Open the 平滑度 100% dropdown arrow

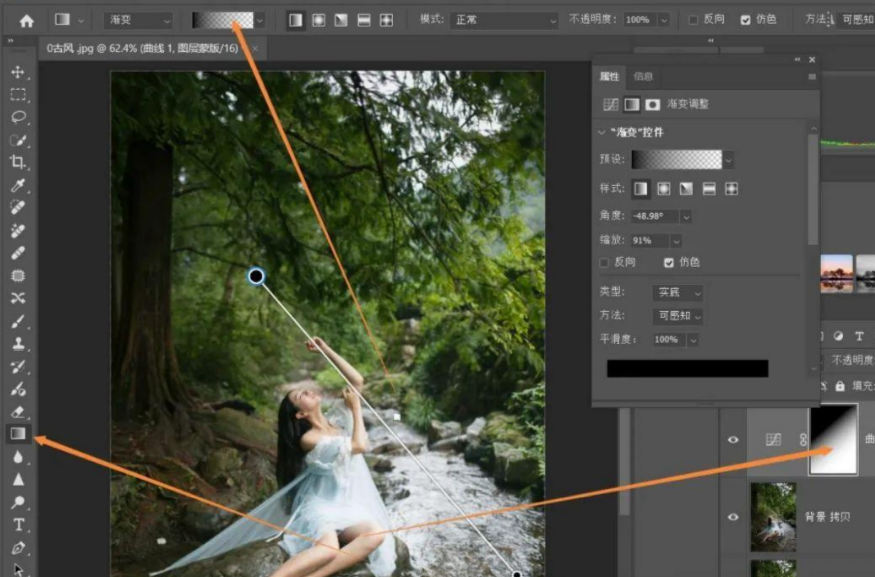(693, 340)
